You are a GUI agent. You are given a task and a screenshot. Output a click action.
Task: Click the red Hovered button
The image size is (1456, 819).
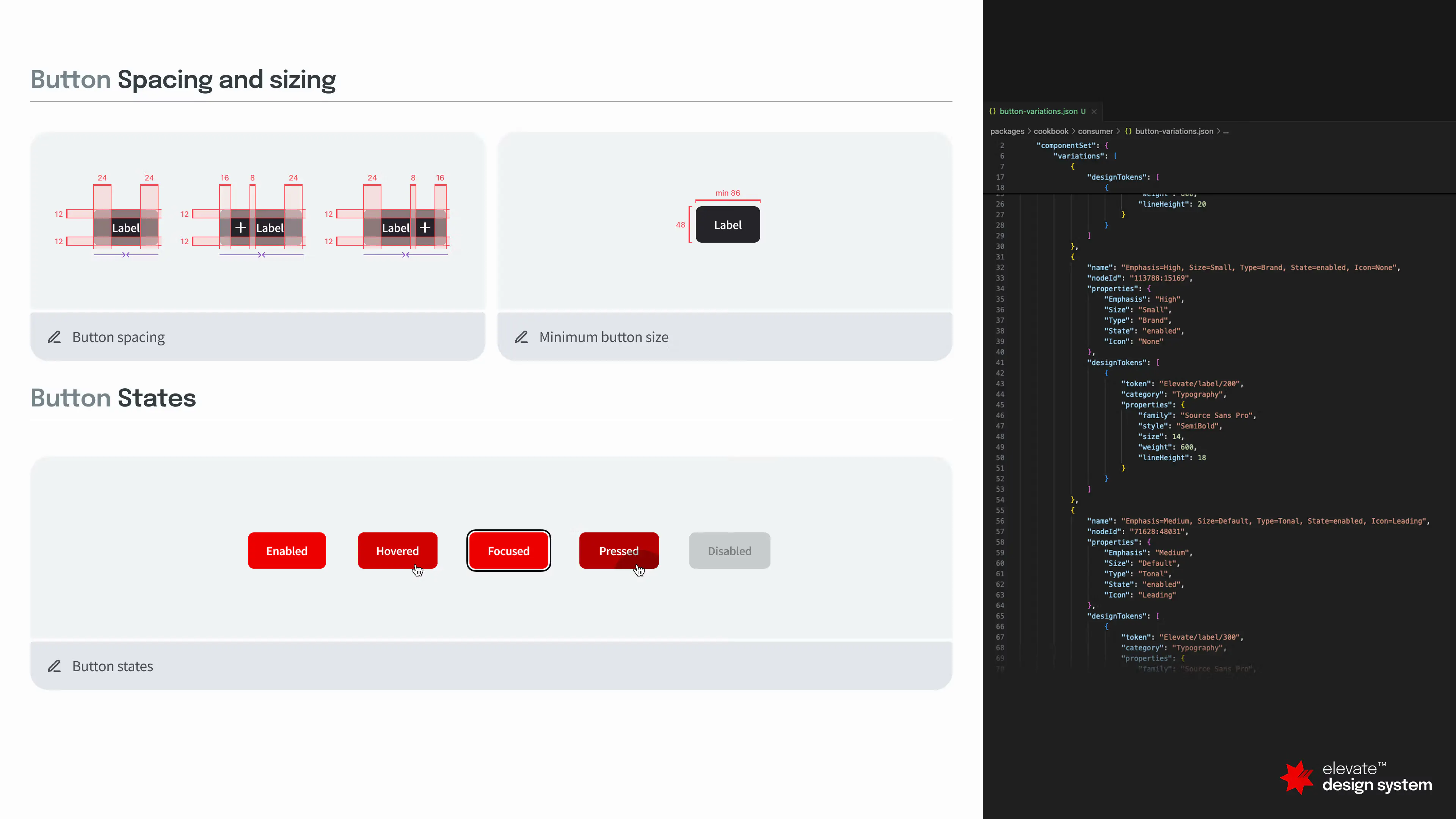coord(397,551)
